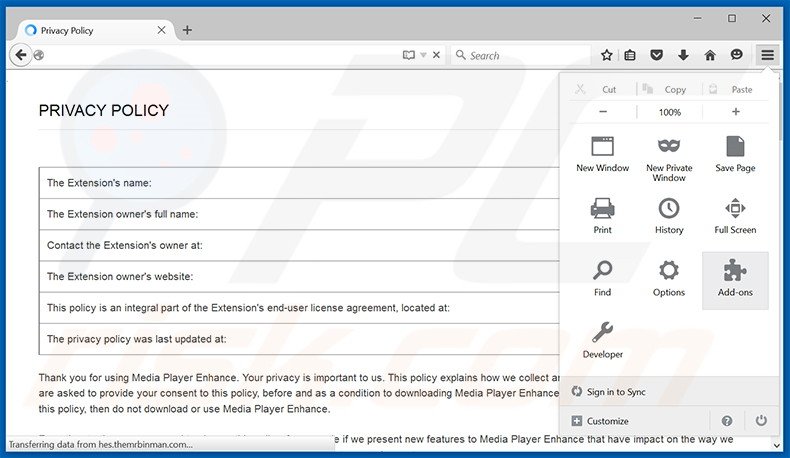Reset zoom at 100% label
This screenshot has height=458, width=790.
tap(670, 112)
